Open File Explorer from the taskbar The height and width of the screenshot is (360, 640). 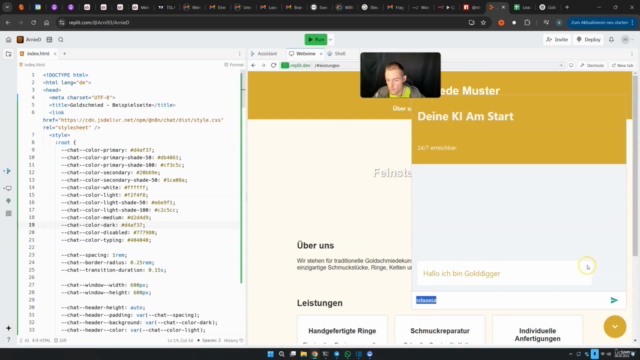[x=304, y=354]
